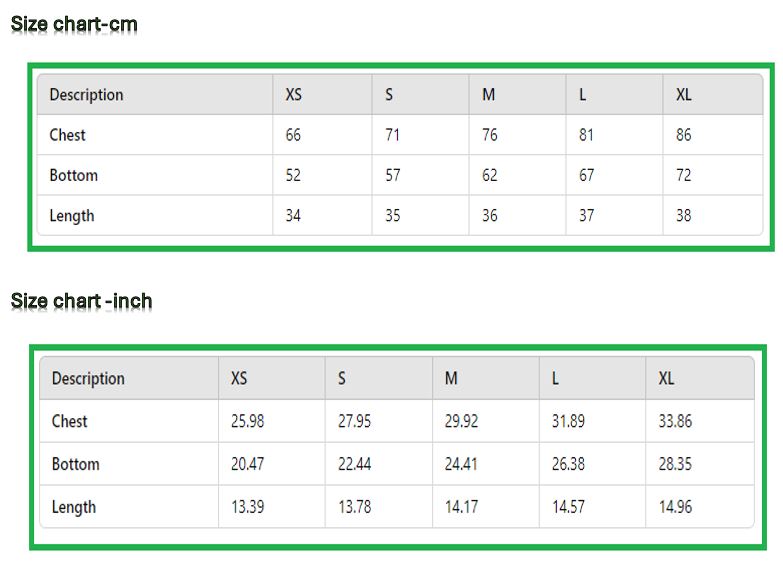This screenshot has width=783, height=572.
Task: Click the Chest row label in inch chart
Action: (69, 421)
